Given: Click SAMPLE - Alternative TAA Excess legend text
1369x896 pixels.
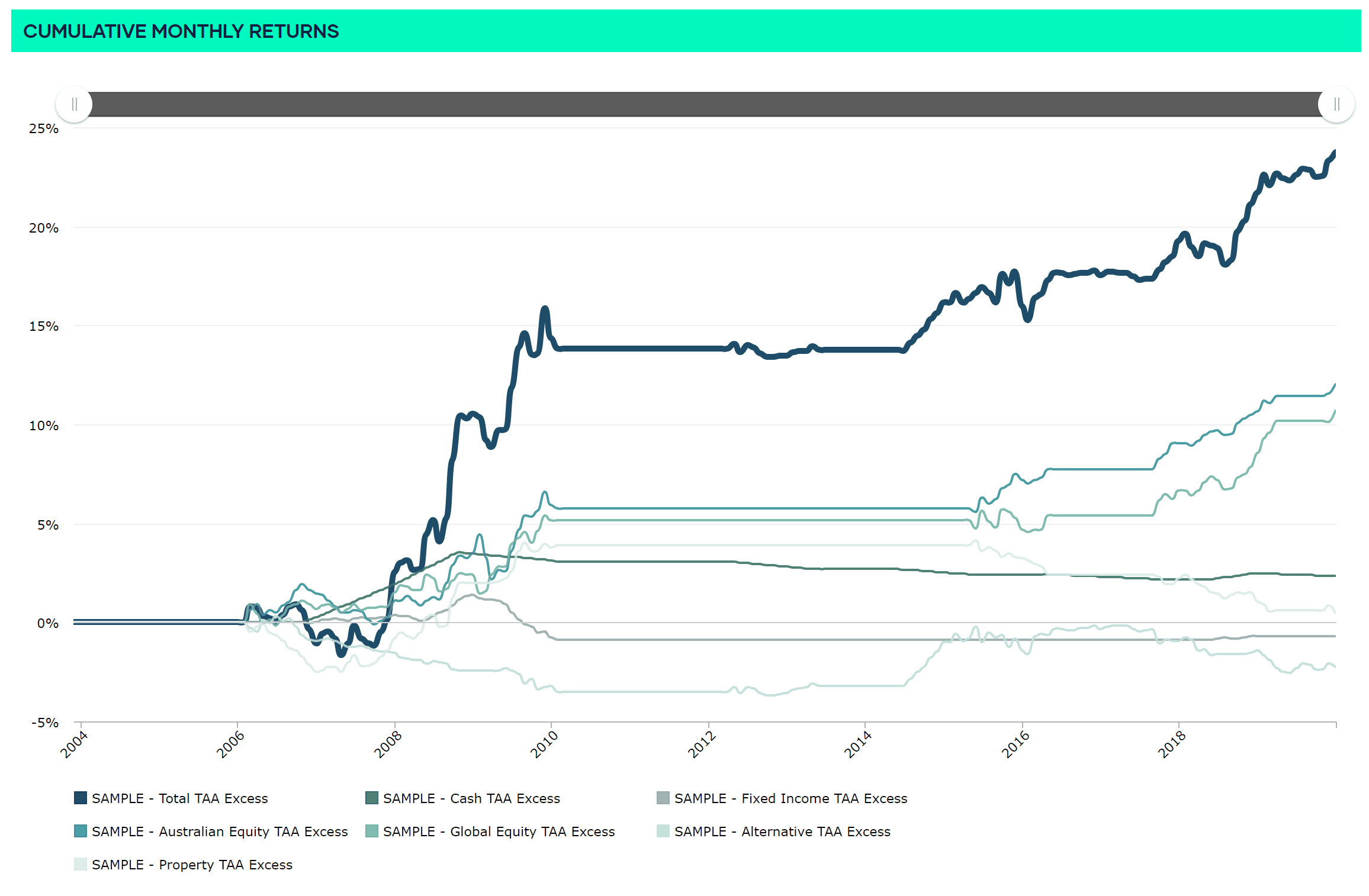Looking at the screenshot, I should [782, 831].
